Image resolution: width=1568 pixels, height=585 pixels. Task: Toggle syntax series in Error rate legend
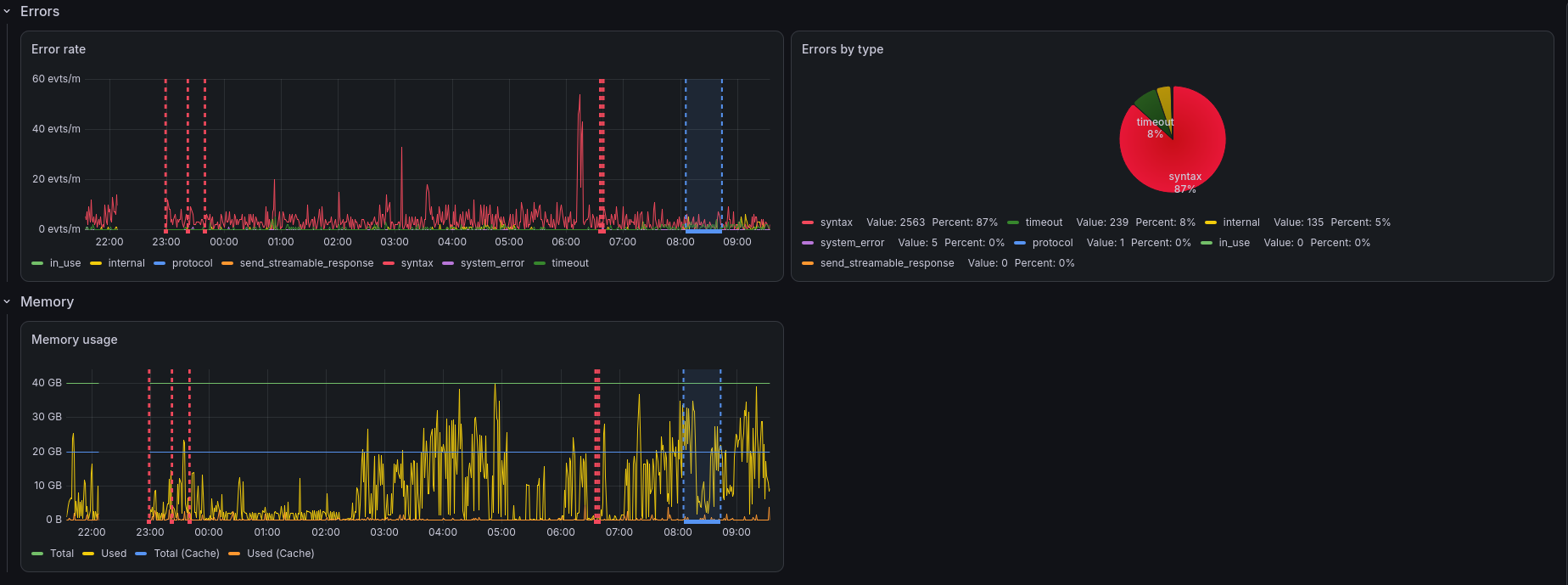pos(417,263)
